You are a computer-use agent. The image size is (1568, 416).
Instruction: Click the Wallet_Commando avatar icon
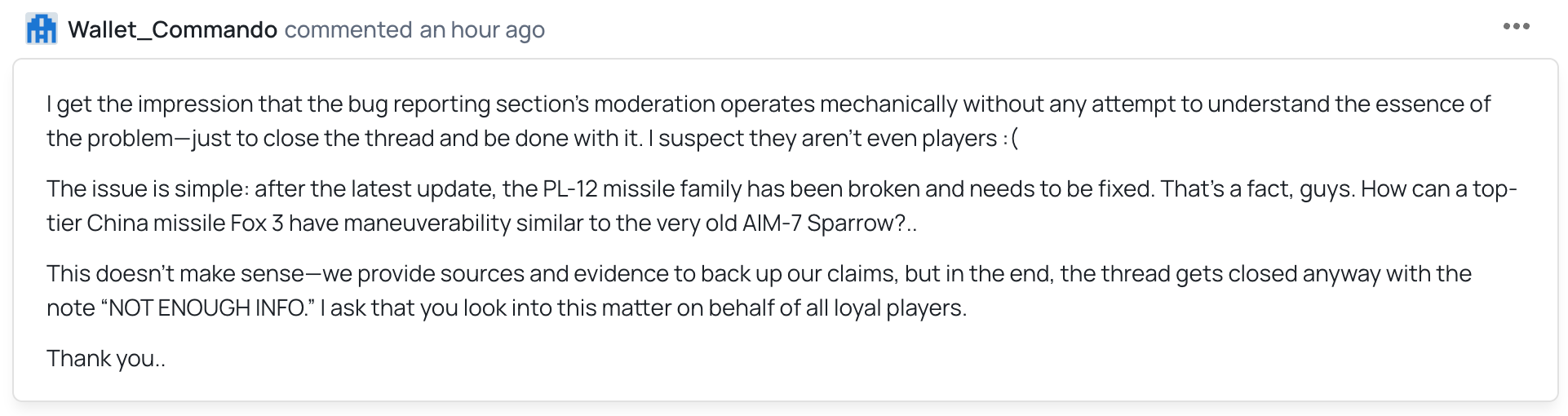click(x=42, y=29)
